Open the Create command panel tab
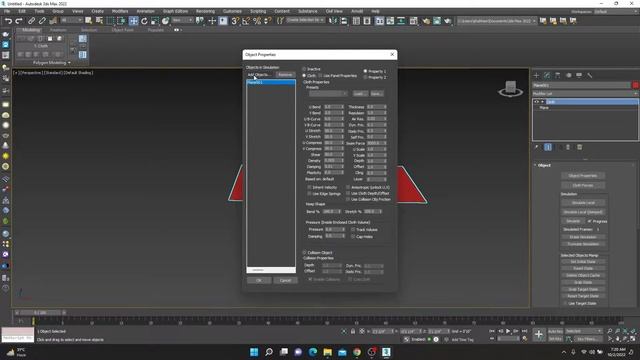Screen dimensions: 640x360 point(536,76)
